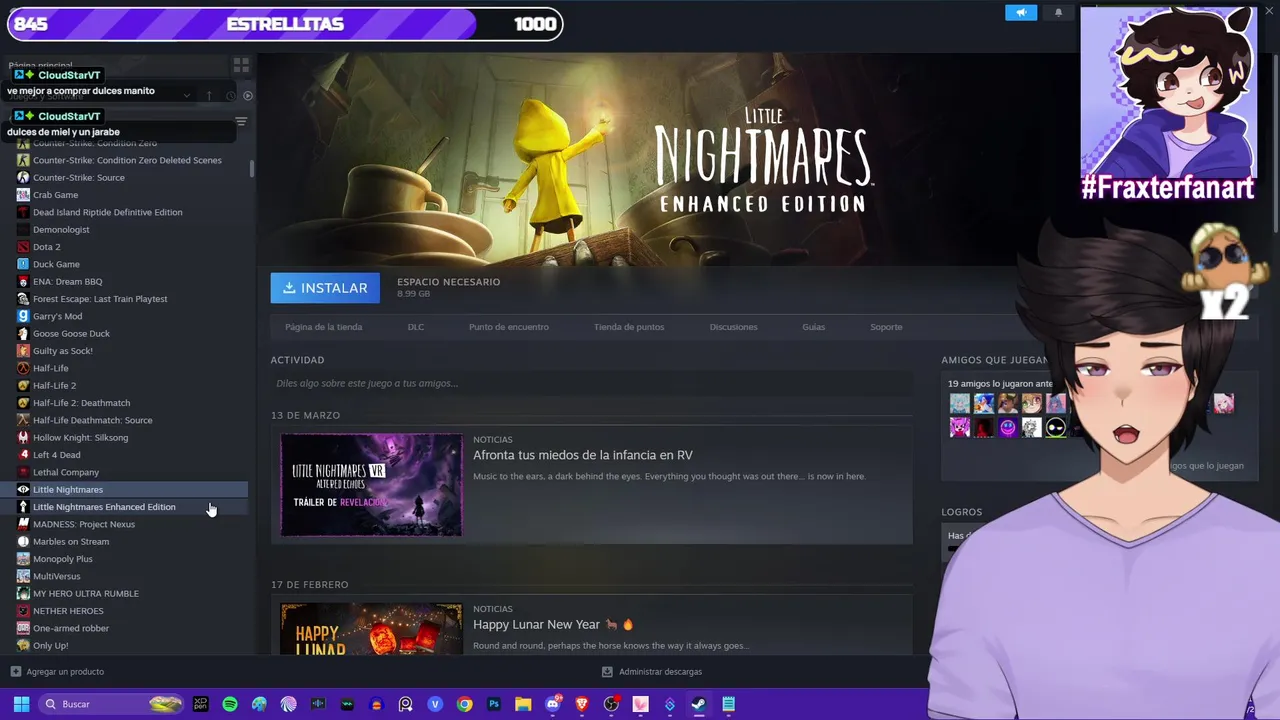Click the Half-Life game icon
The width and height of the screenshot is (1280, 720).
point(23,368)
